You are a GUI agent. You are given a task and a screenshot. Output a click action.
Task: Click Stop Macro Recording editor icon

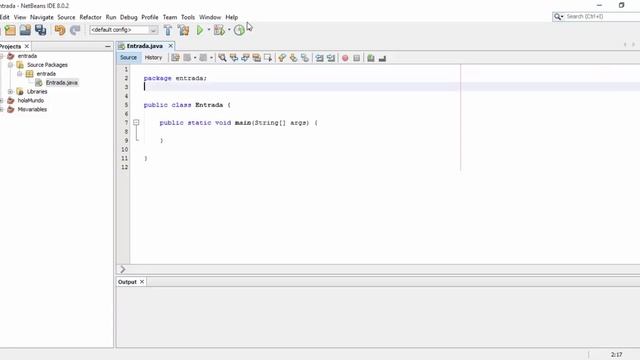pyautogui.click(x=356, y=58)
